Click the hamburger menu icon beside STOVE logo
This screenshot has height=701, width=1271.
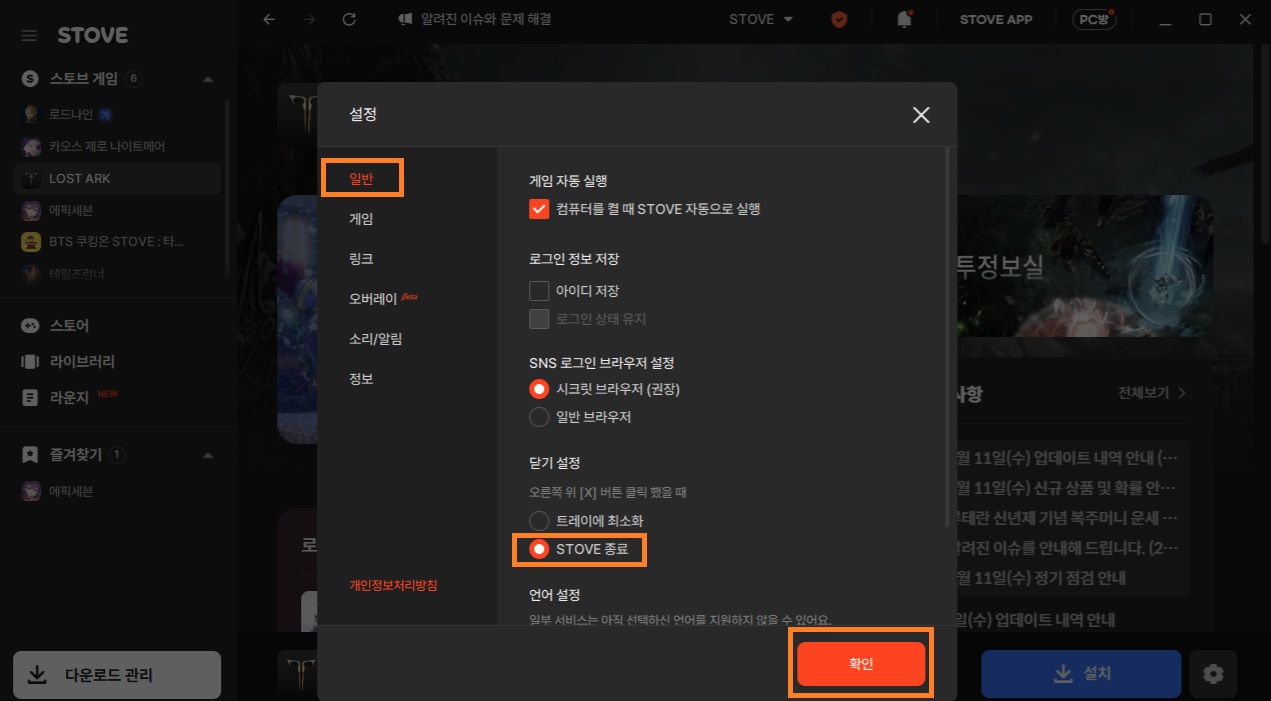click(x=29, y=36)
